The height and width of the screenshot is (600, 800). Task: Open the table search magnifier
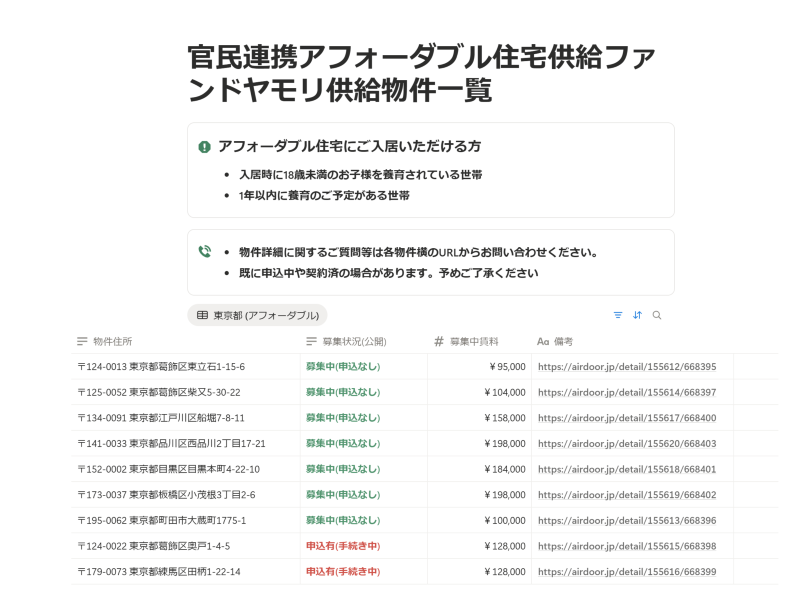657,315
